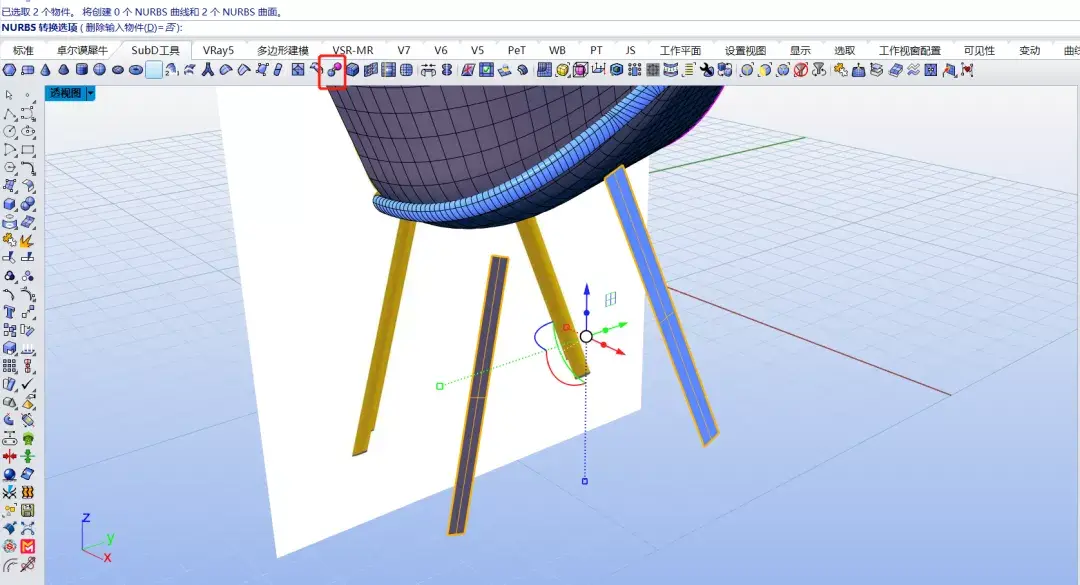Image resolution: width=1080 pixels, height=585 pixels.
Task: Click the gumball blue Z-axis arrow
Action: tap(587, 289)
